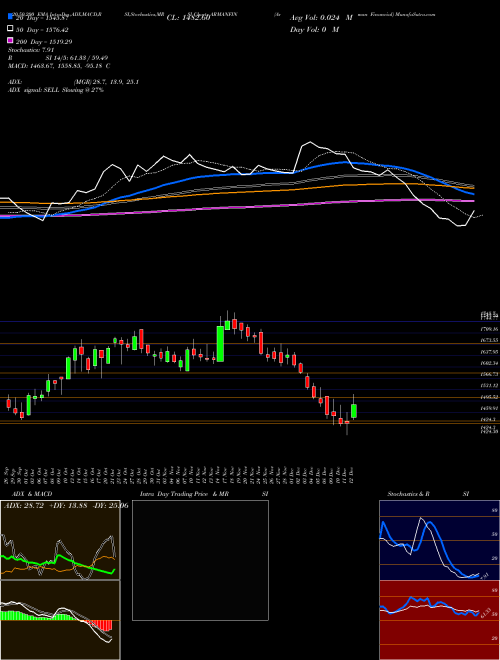Click the 'ADX signal: SELL' text line
500x660 pixels.
[56, 90]
